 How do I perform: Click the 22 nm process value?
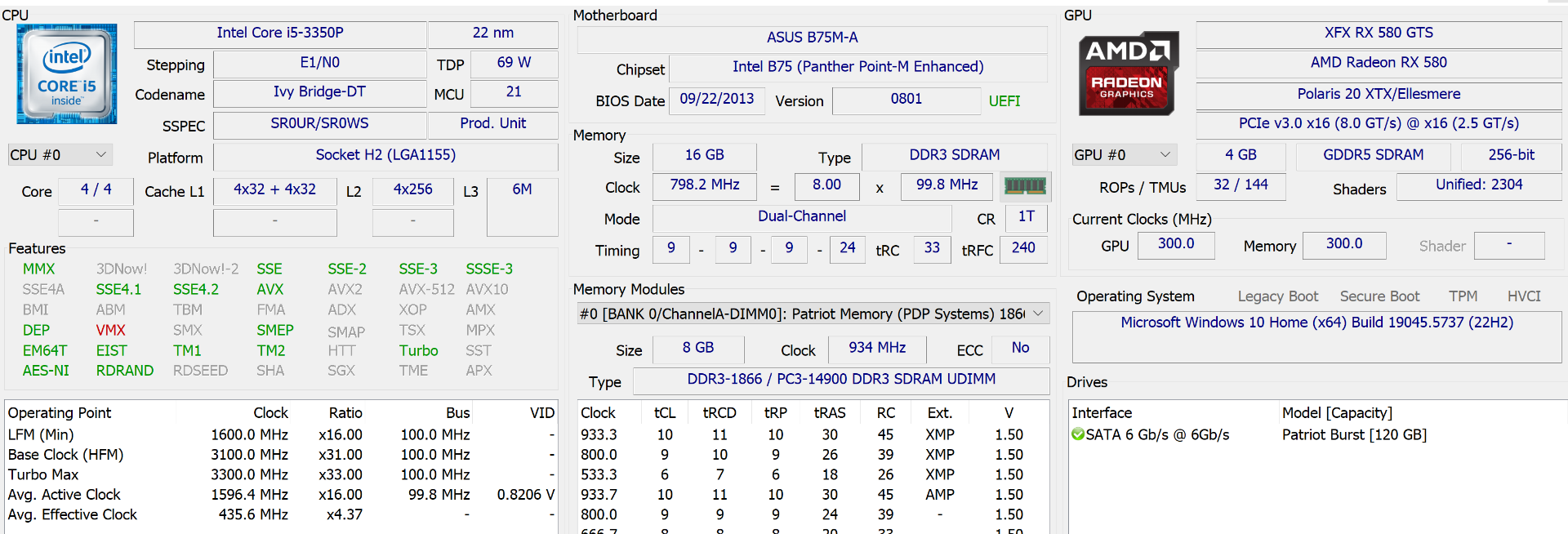493,33
